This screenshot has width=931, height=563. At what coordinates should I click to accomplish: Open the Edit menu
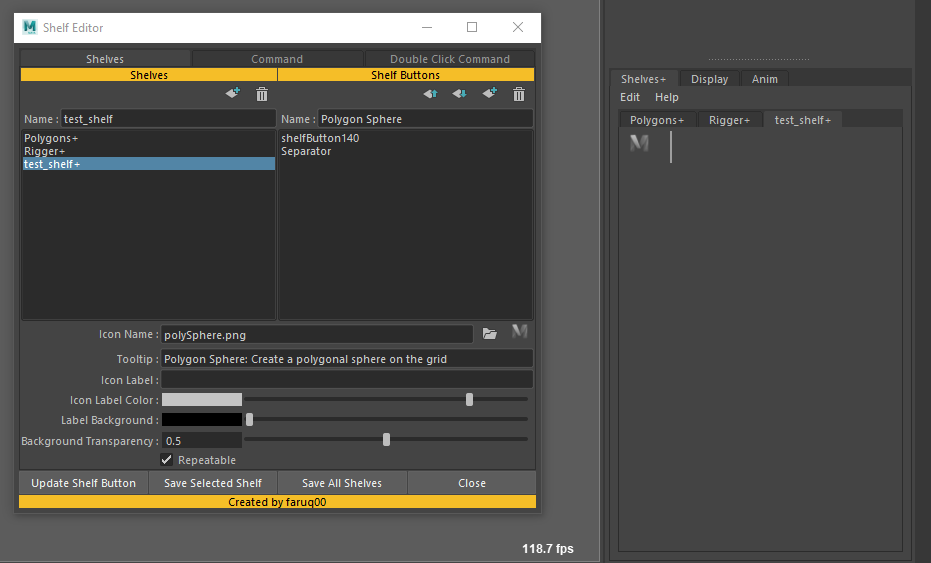[629, 97]
